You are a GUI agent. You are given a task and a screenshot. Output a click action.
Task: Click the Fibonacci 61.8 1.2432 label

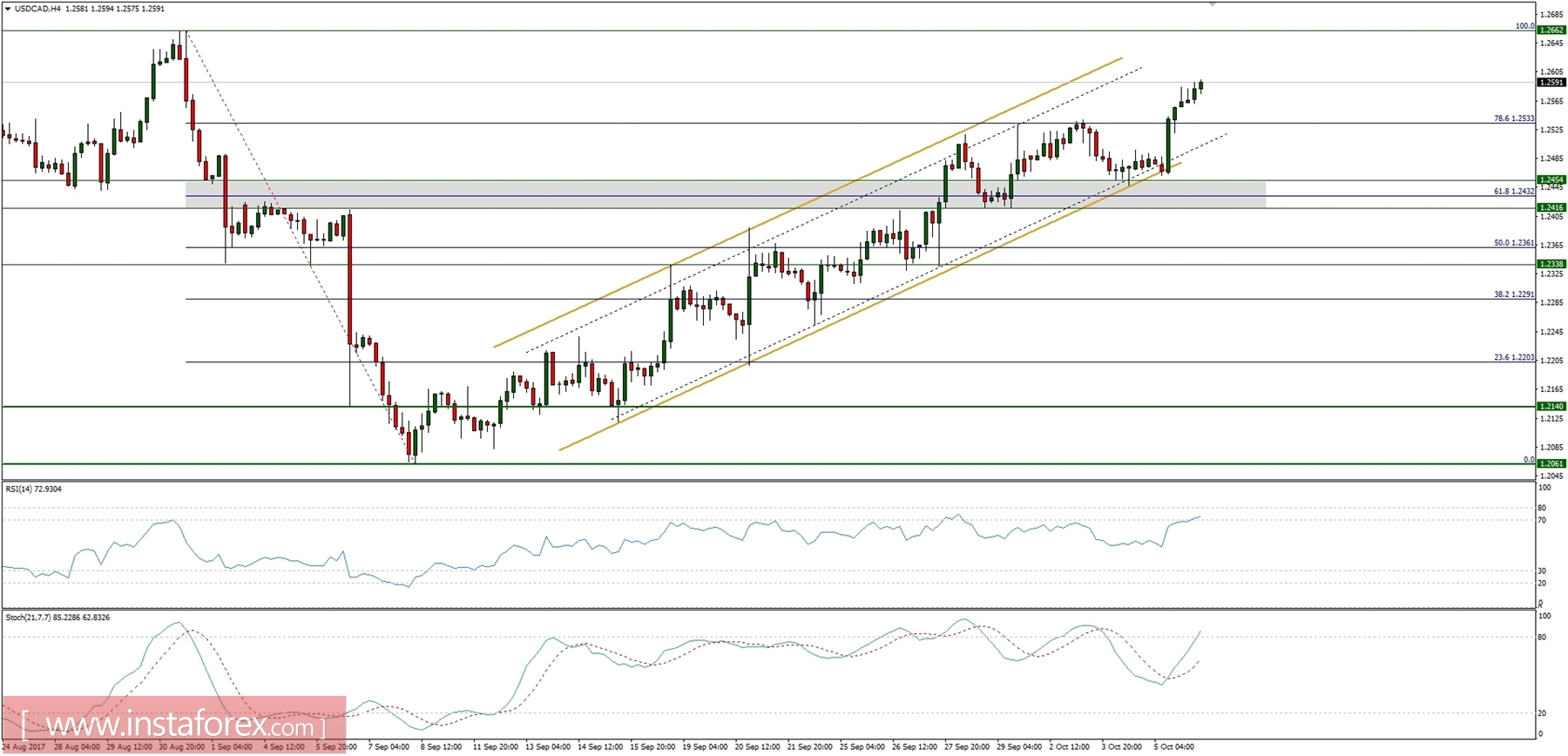pyautogui.click(x=1514, y=192)
